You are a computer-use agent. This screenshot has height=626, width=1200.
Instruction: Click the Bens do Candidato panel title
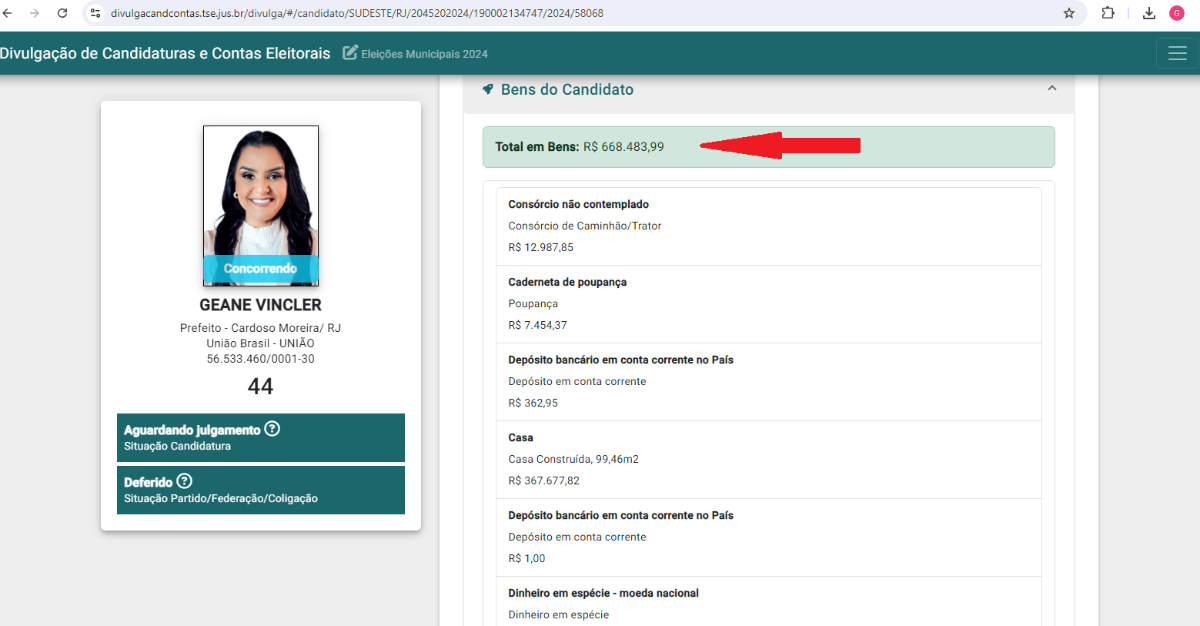[x=566, y=89]
